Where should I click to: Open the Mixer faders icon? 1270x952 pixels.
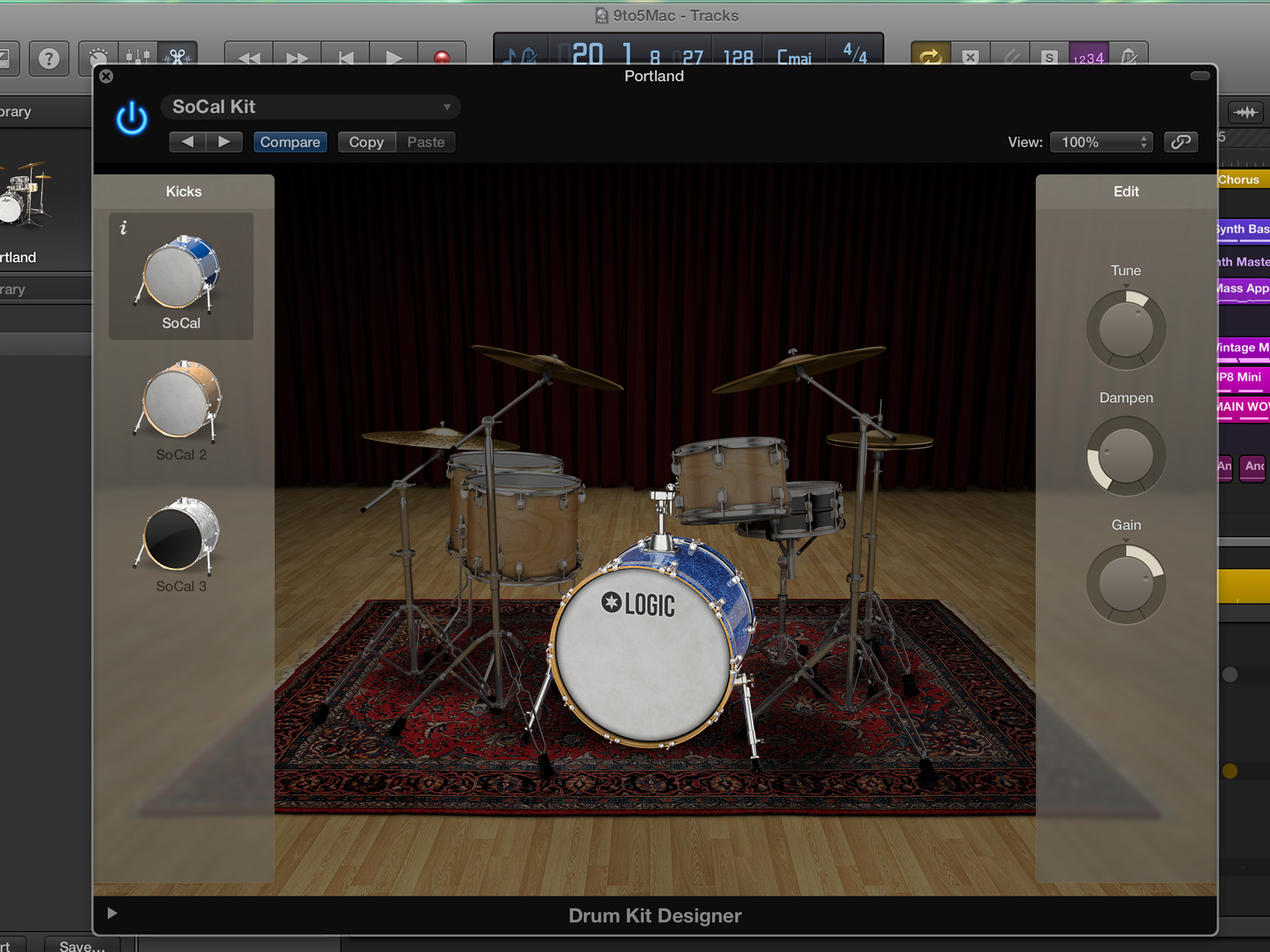[137, 57]
